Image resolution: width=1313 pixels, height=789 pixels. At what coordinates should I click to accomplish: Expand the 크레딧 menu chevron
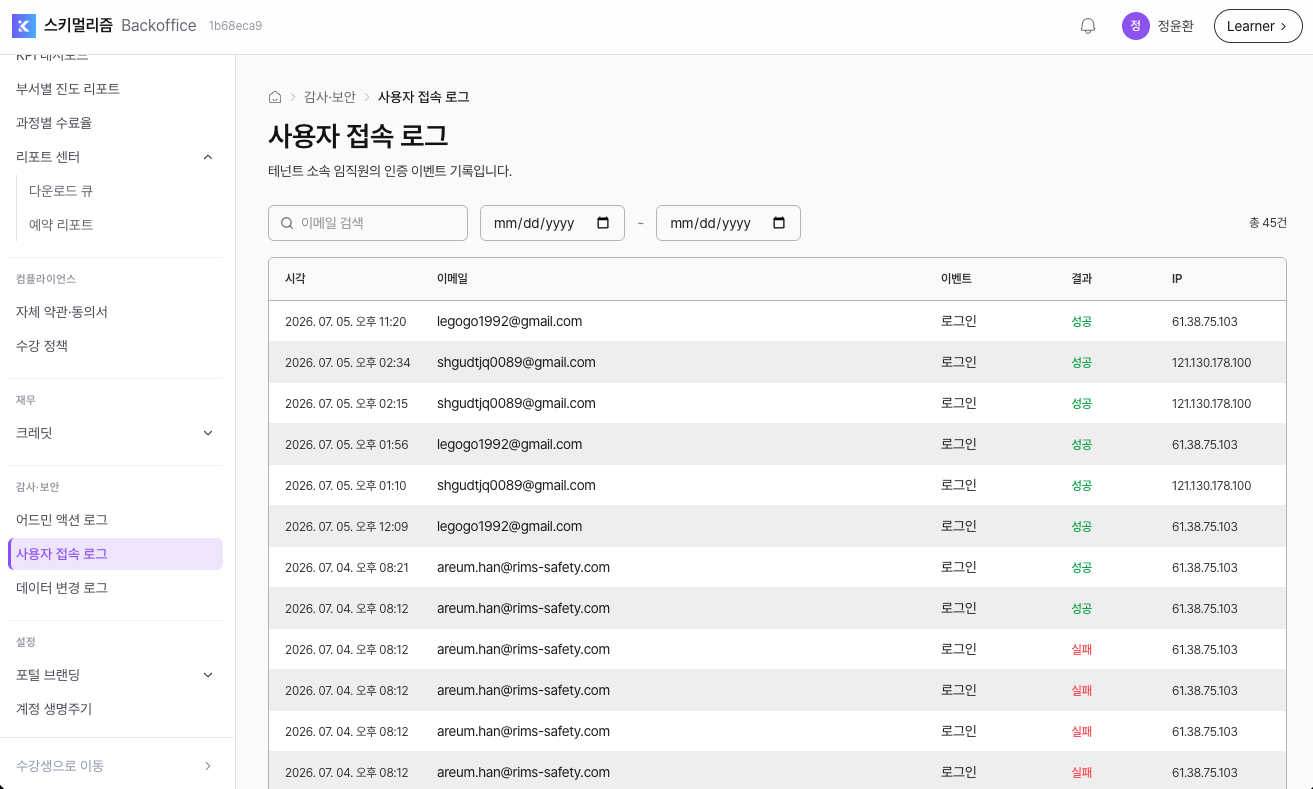[x=208, y=433]
